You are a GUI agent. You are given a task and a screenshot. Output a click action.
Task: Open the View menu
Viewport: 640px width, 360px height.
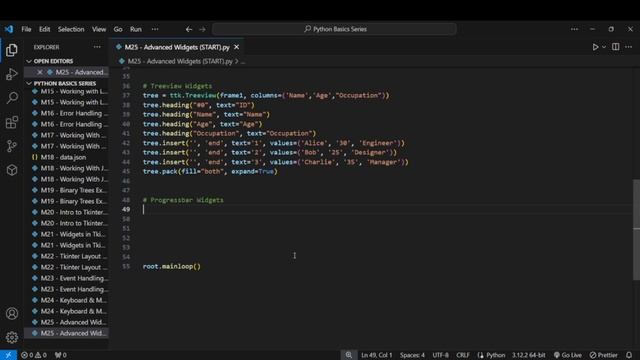pos(99,29)
